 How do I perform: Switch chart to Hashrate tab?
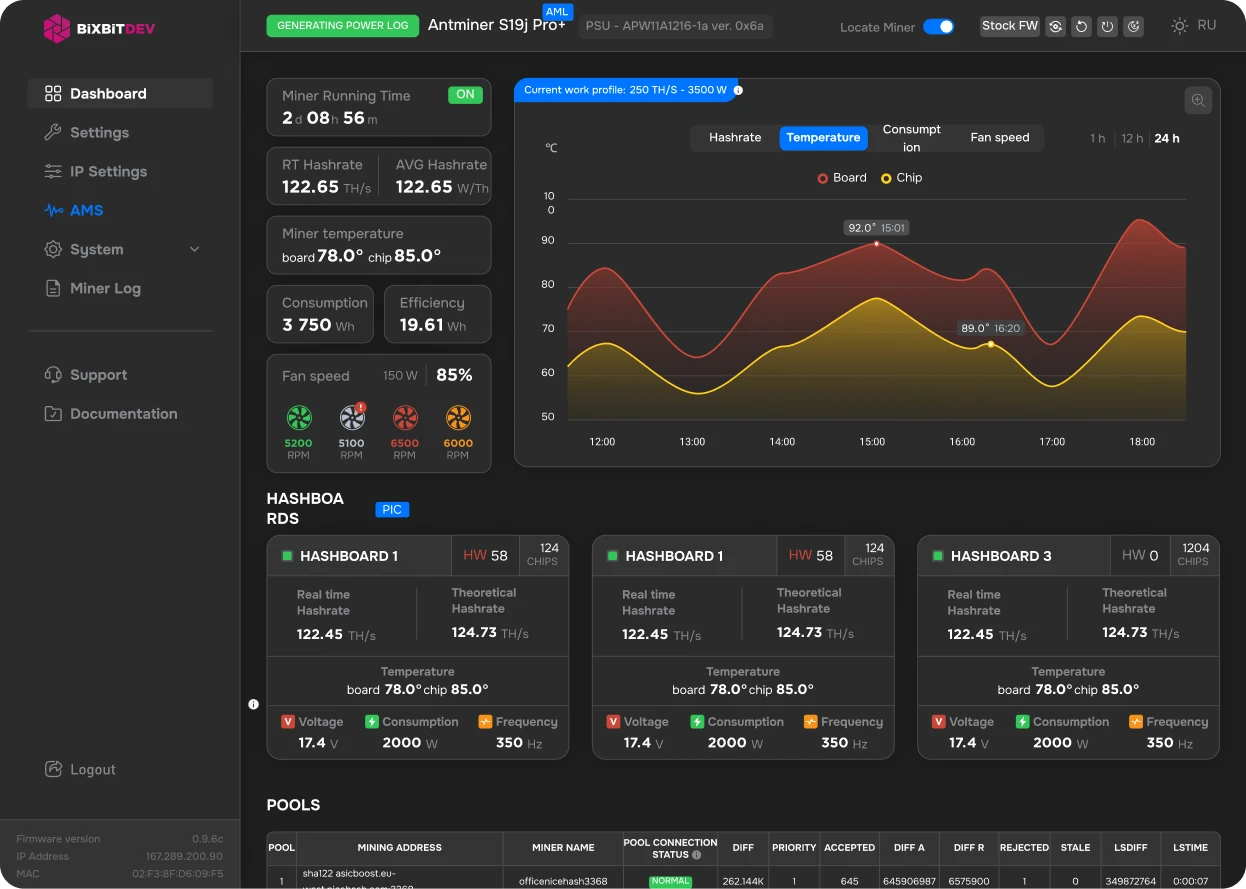click(x=735, y=138)
